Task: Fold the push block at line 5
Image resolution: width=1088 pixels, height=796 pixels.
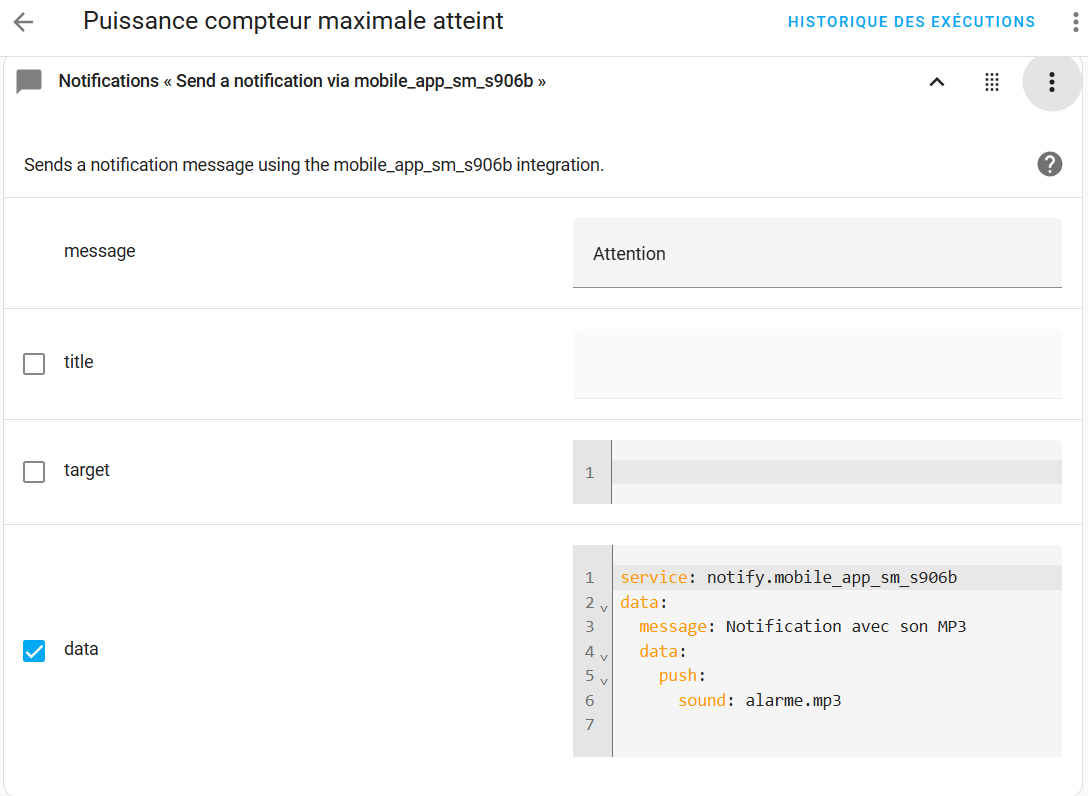Action: (604, 681)
